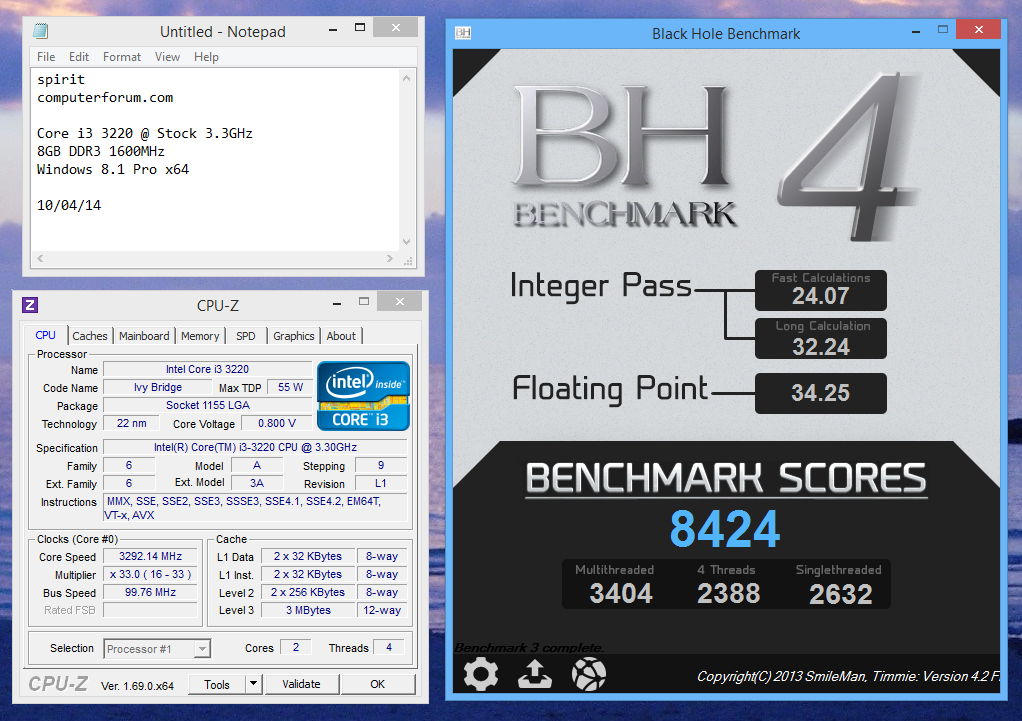1022x721 pixels.
Task: Click the Package value 'Socket 1155 LGA'
Action: pos(207,405)
